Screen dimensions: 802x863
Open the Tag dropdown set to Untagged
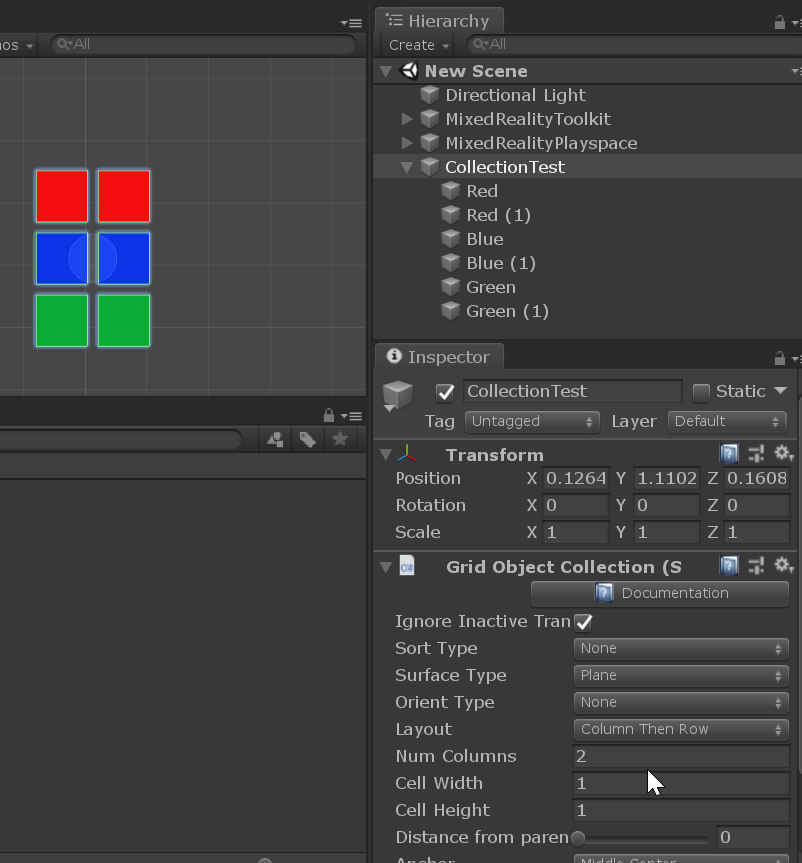click(x=532, y=422)
